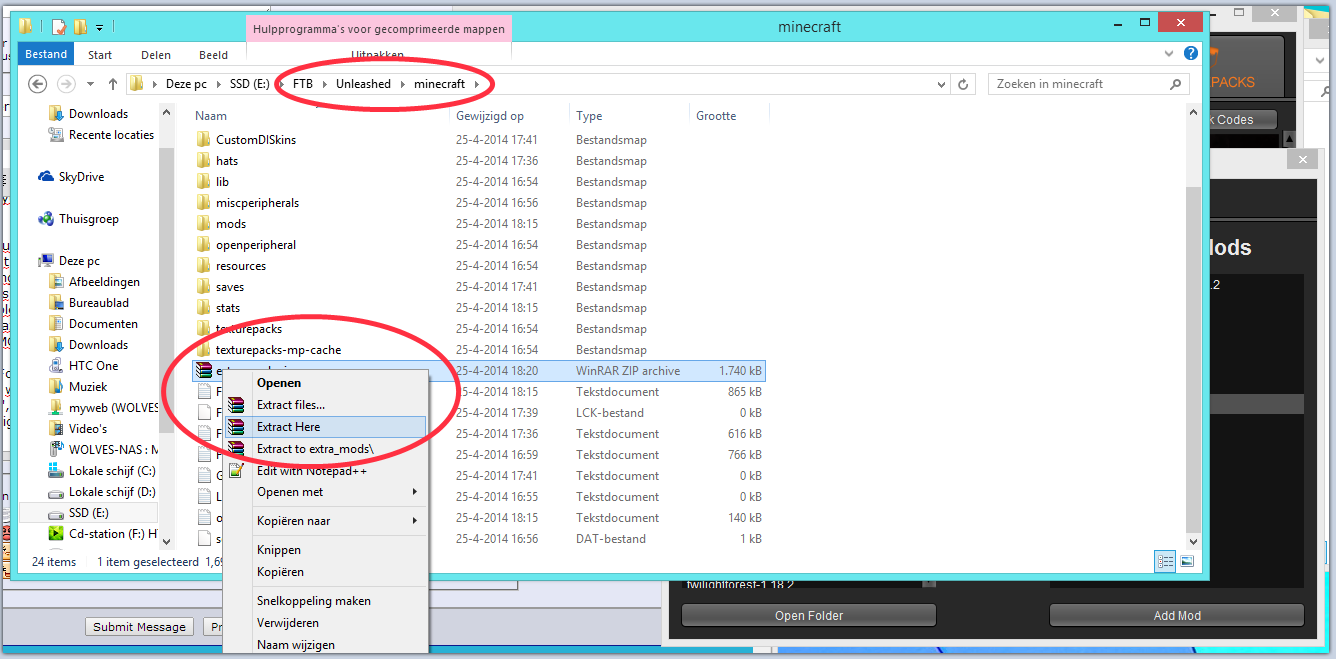Open Explorer help question mark icon

[1191, 54]
